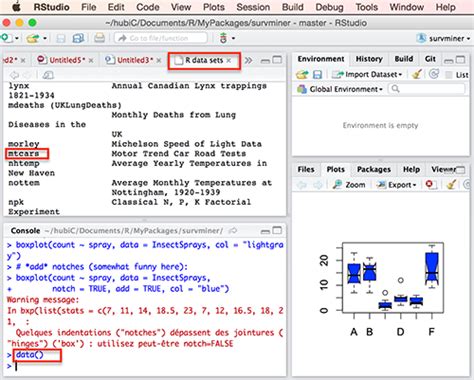The width and height of the screenshot is (474, 380).
Task: Expand the Global Environment selector
Action: [x=340, y=89]
